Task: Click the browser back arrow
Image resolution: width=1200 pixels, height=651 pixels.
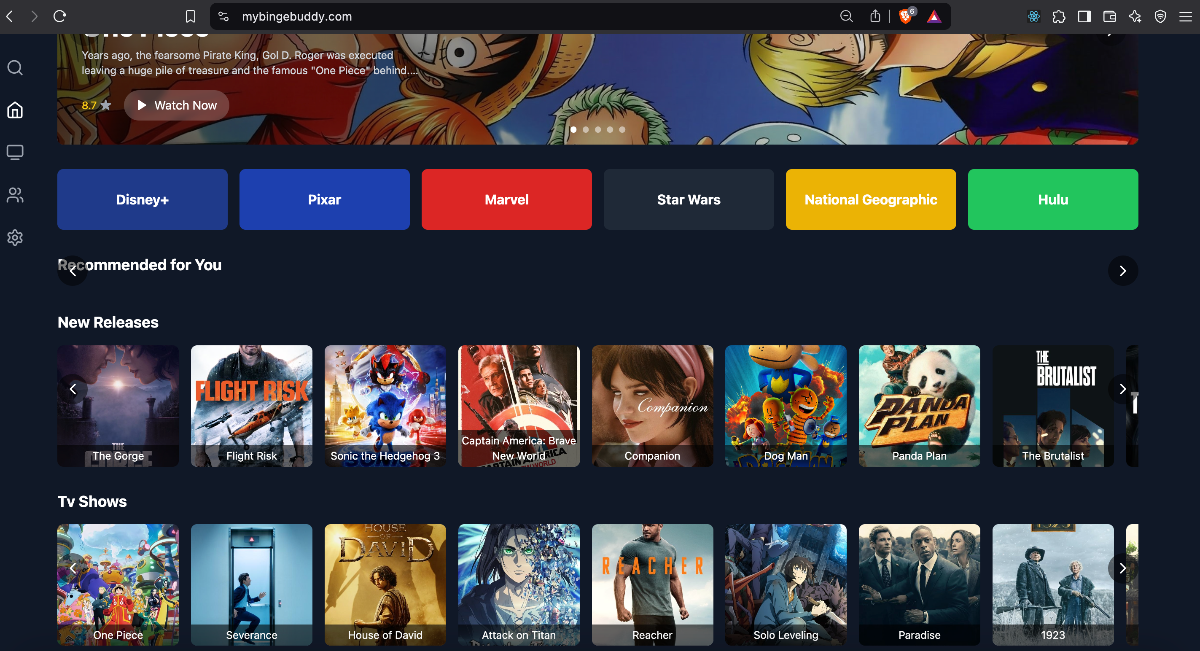Action: click(10, 16)
